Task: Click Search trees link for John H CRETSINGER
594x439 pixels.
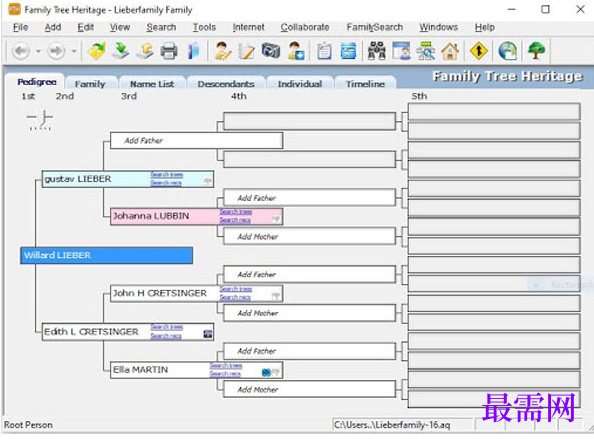Action: (236, 289)
